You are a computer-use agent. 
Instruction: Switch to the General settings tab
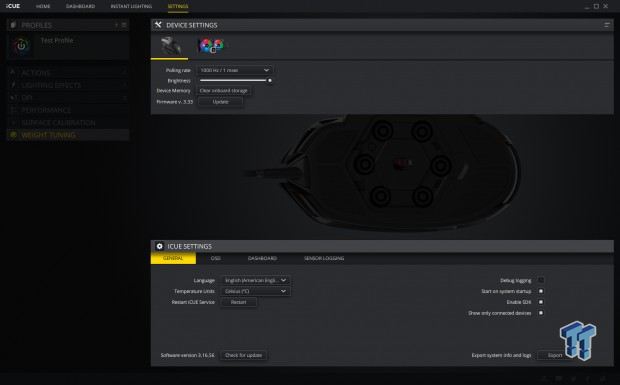[173, 258]
